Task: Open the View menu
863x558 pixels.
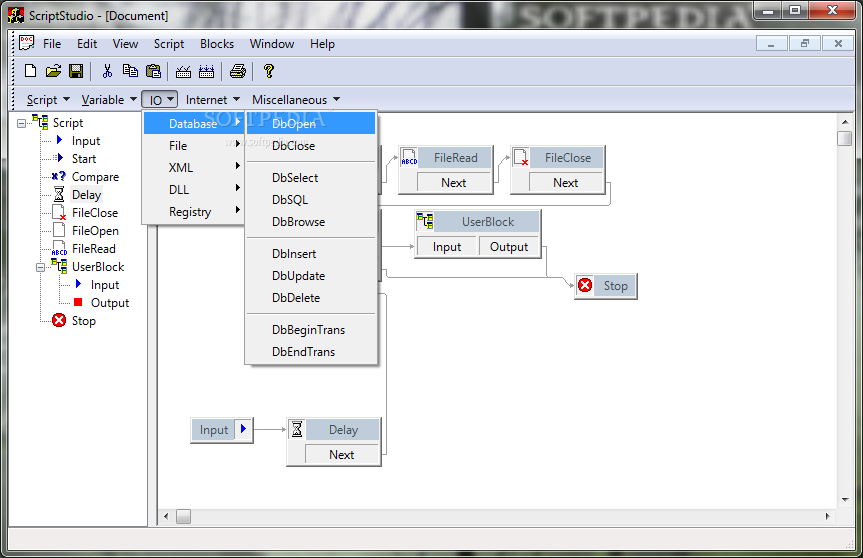Action: pyautogui.click(x=125, y=43)
